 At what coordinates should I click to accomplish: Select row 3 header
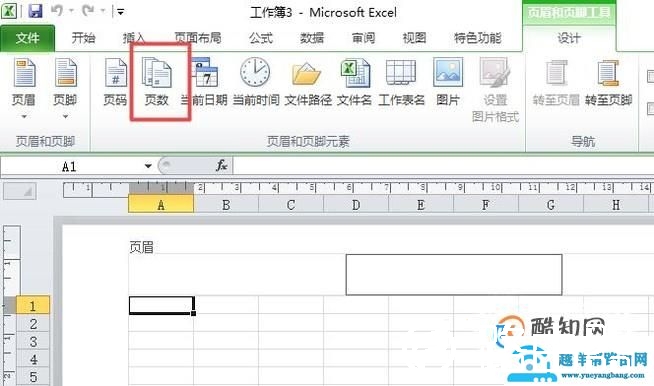(33, 341)
